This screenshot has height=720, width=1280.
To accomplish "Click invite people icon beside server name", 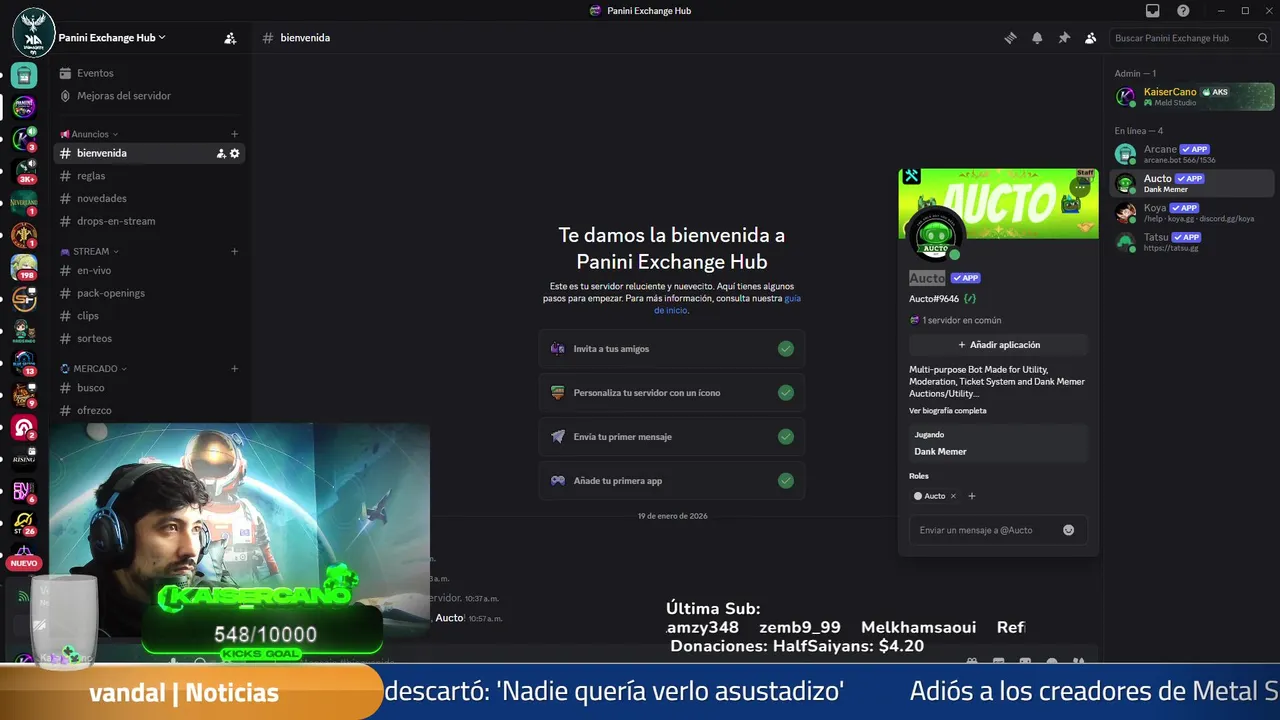I will [230, 38].
